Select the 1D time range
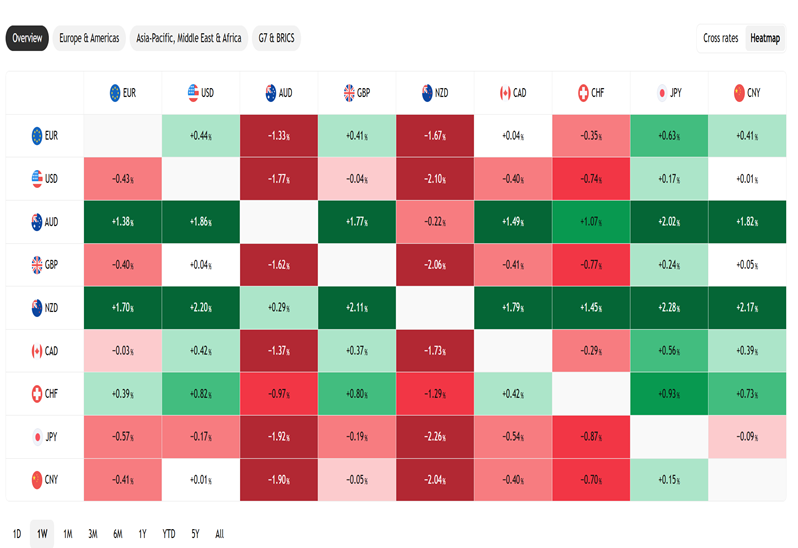 point(17,533)
